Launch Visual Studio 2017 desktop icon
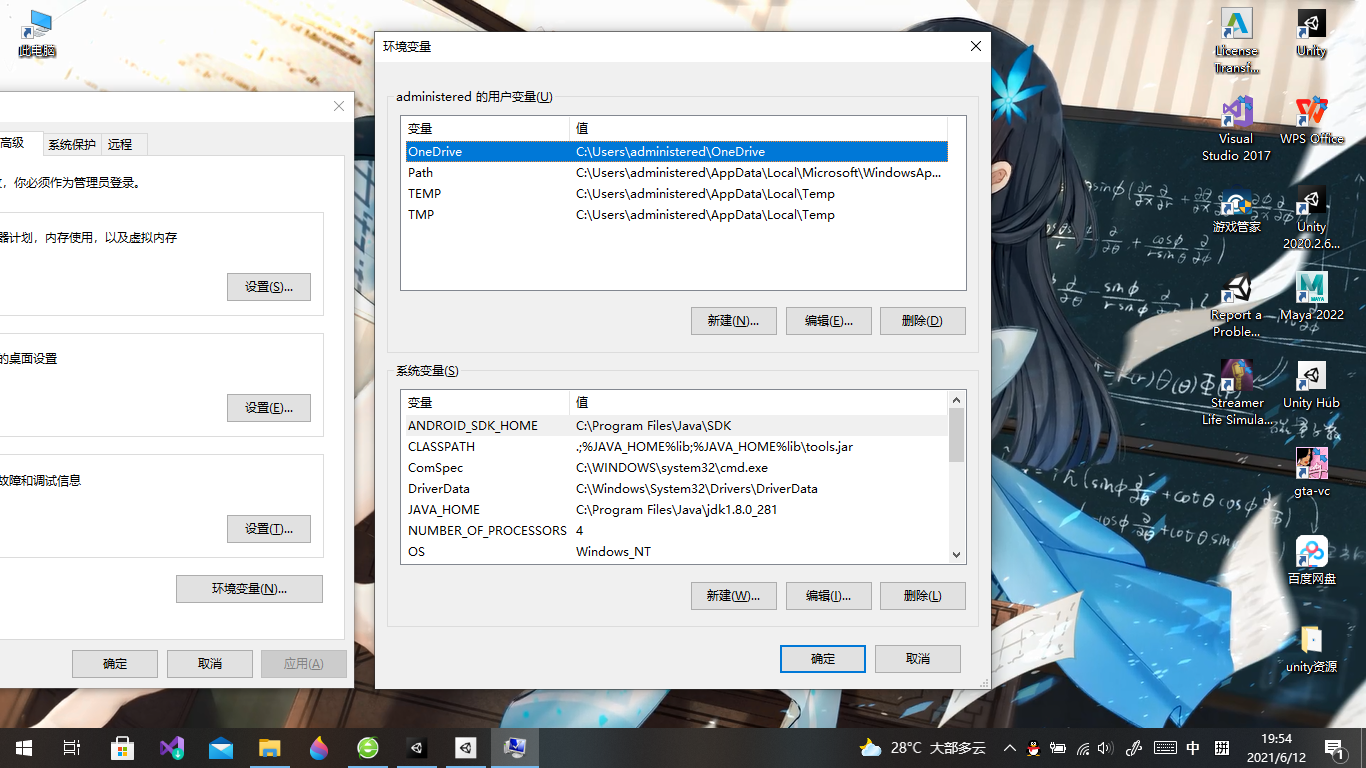Screen dimensions: 1366x768 click(1236, 129)
